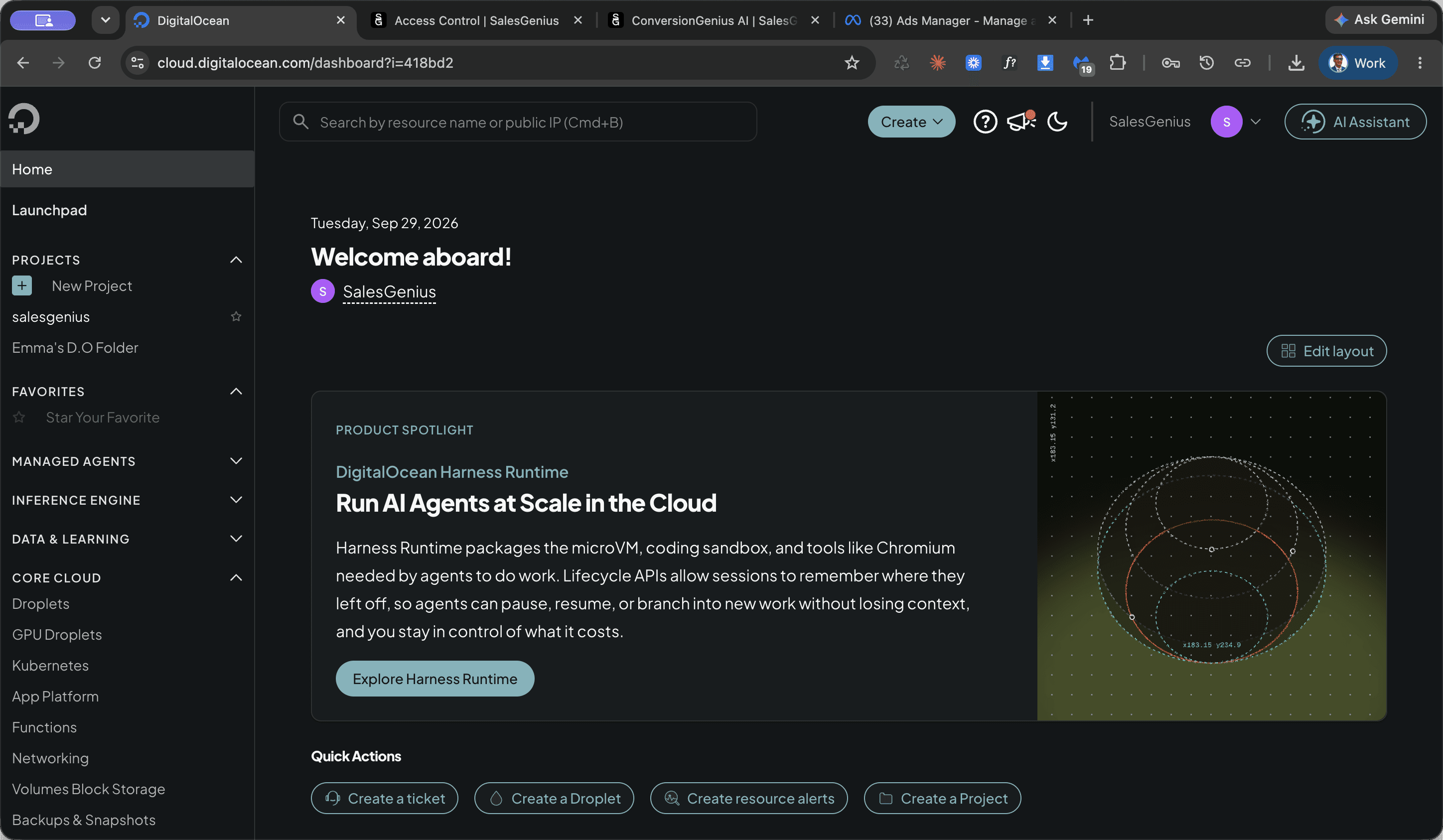The height and width of the screenshot is (840, 1443).
Task: Open the account dropdown chevron next to avatar
Action: coord(1255,122)
